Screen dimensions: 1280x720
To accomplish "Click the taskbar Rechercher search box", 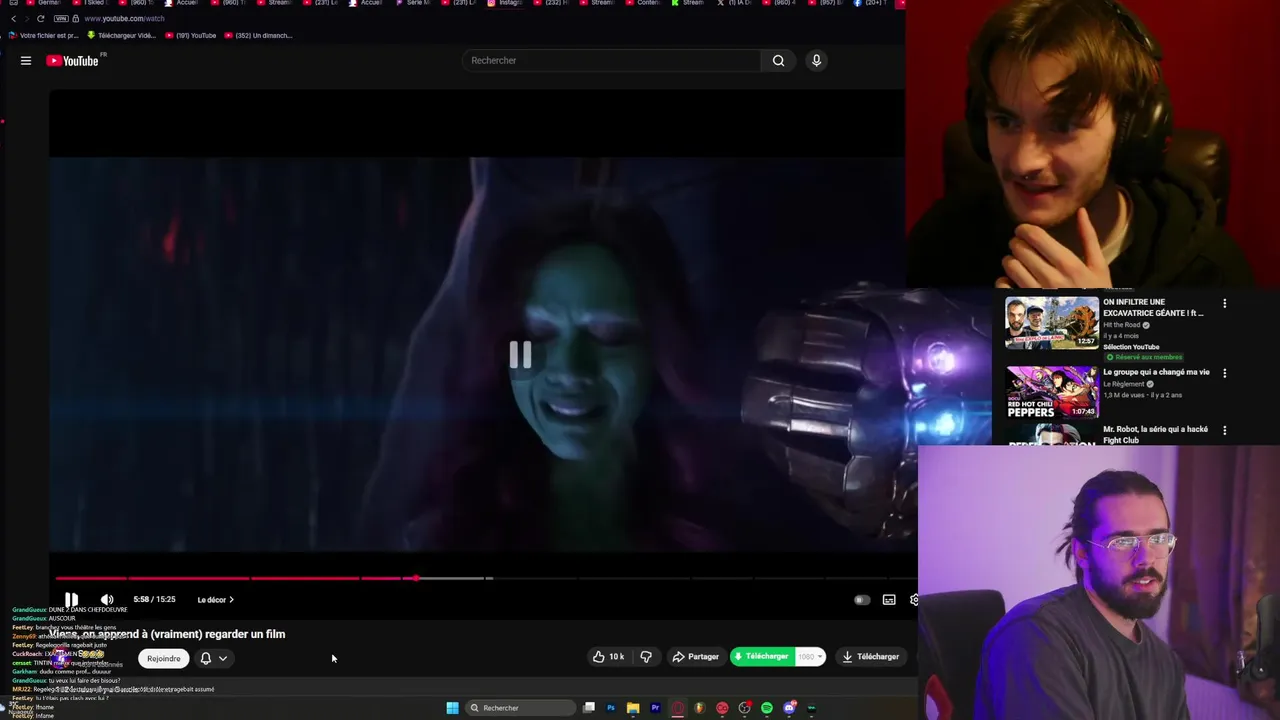I will coord(520,708).
